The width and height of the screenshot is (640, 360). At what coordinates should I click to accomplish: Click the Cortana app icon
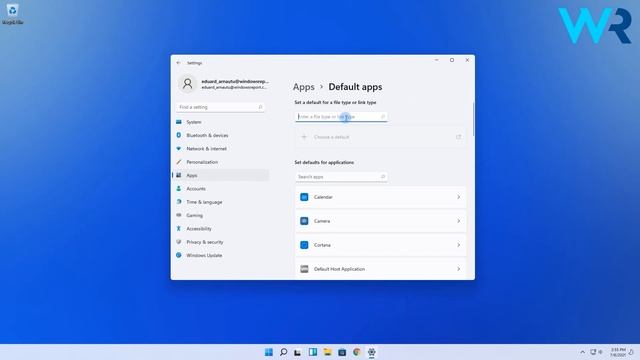coord(304,245)
